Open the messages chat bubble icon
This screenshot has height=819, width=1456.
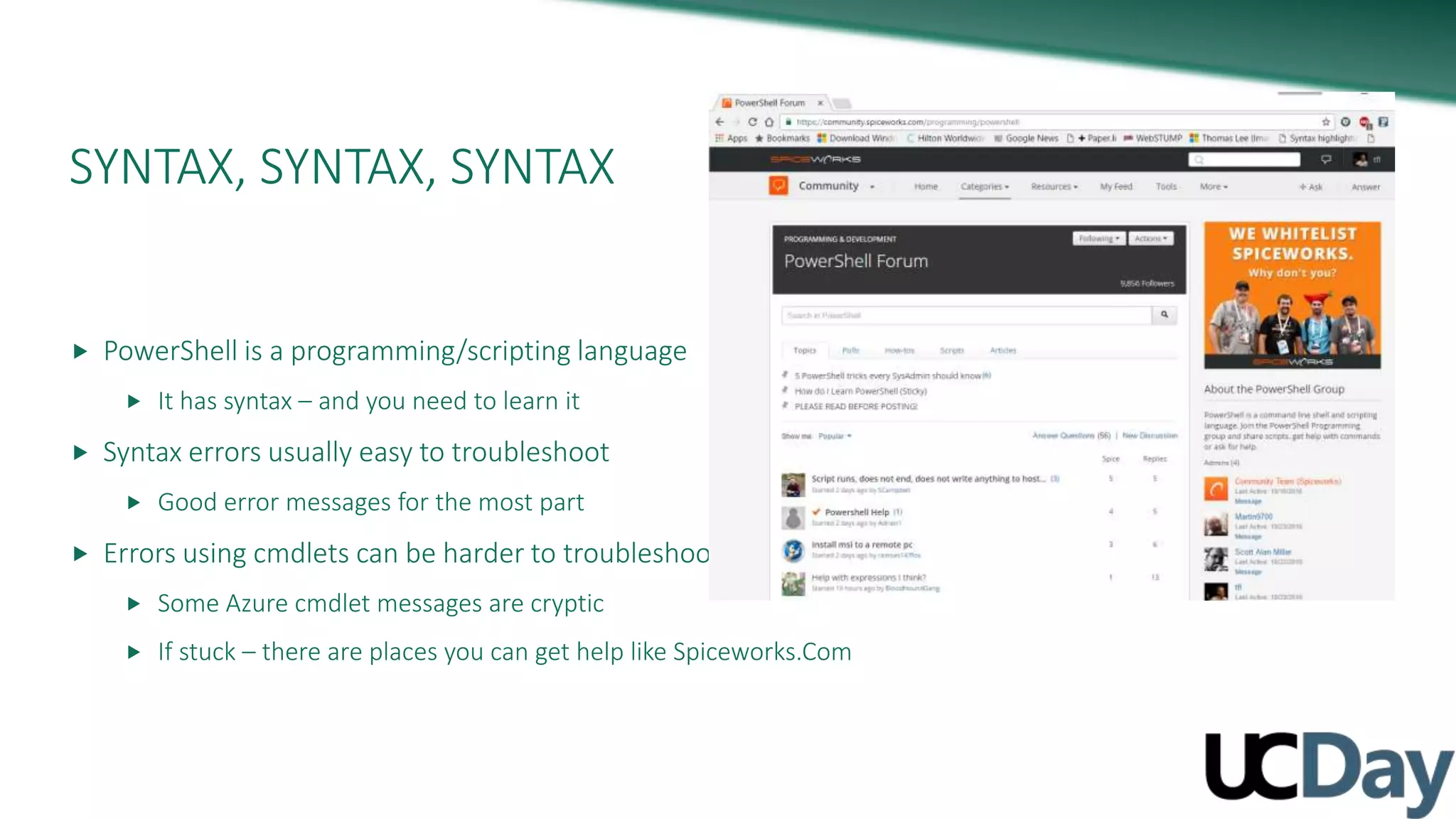coord(1326,159)
